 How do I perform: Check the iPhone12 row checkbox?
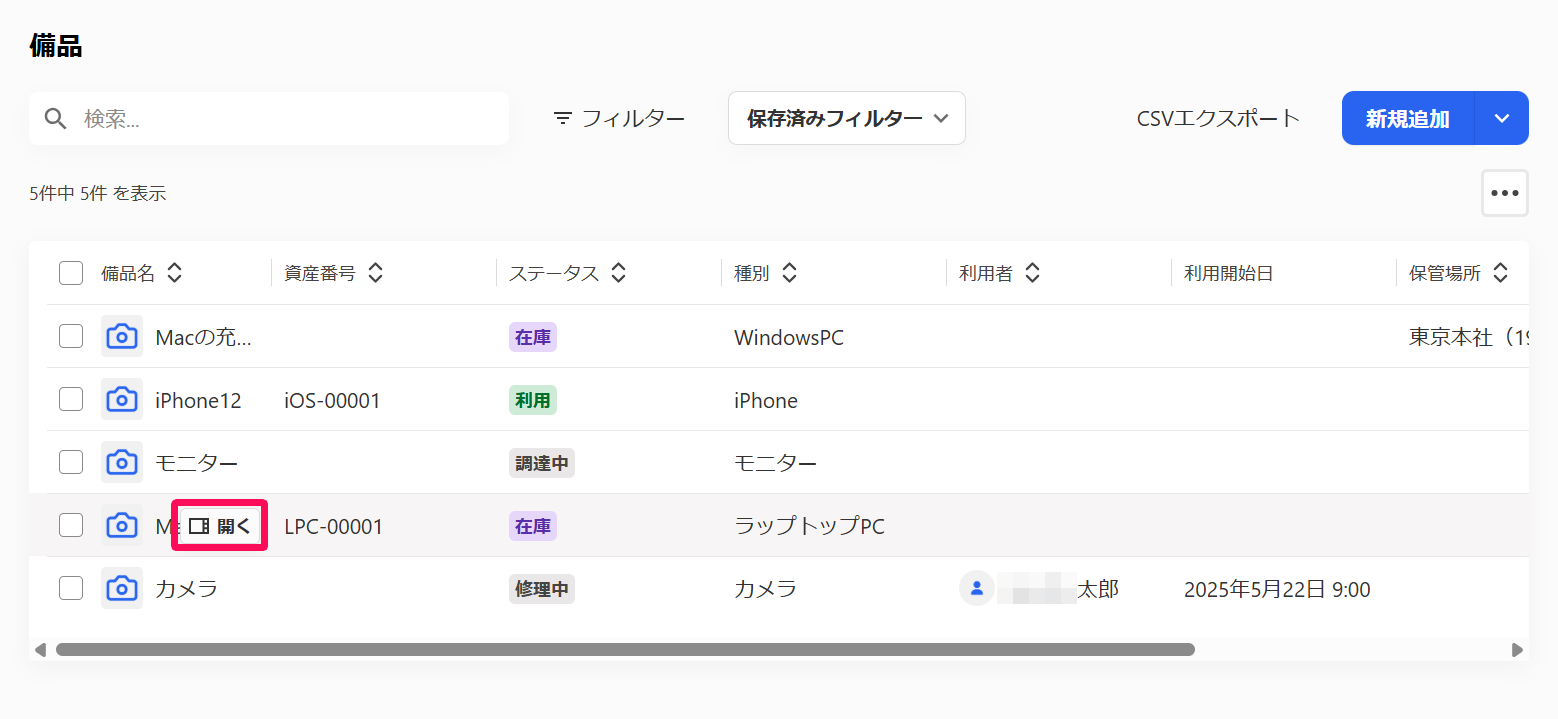(71, 400)
